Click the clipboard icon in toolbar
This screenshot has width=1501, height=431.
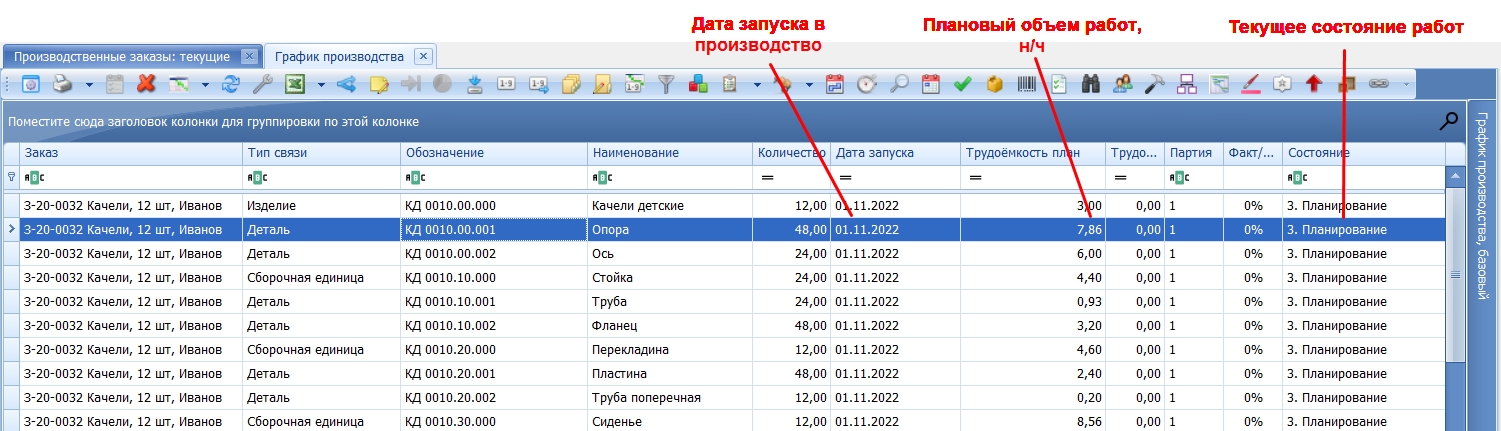click(730, 85)
